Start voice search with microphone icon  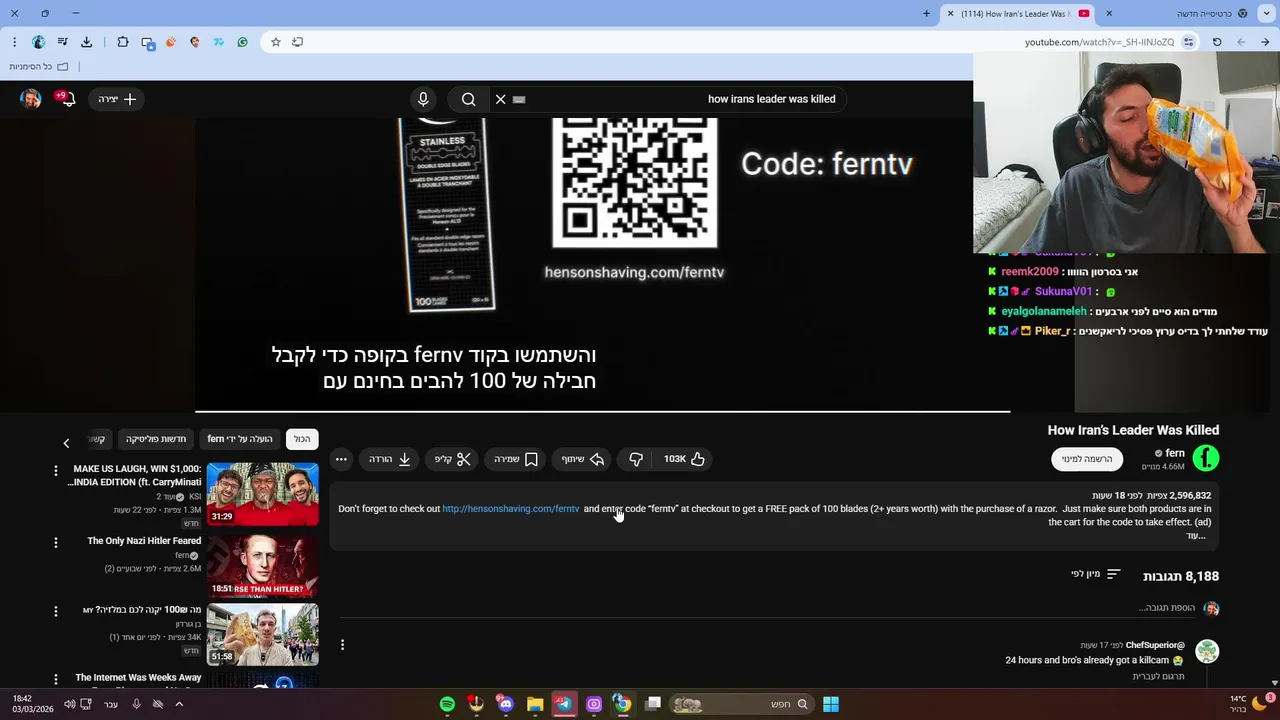423,99
